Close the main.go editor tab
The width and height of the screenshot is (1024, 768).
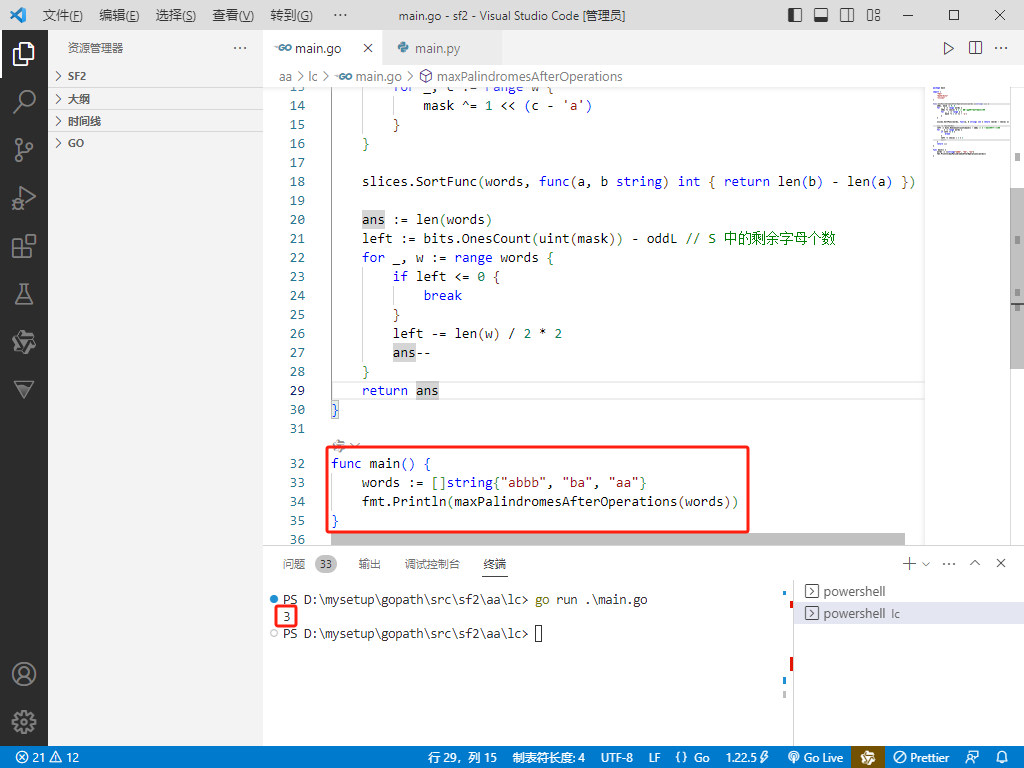(368, 48)
